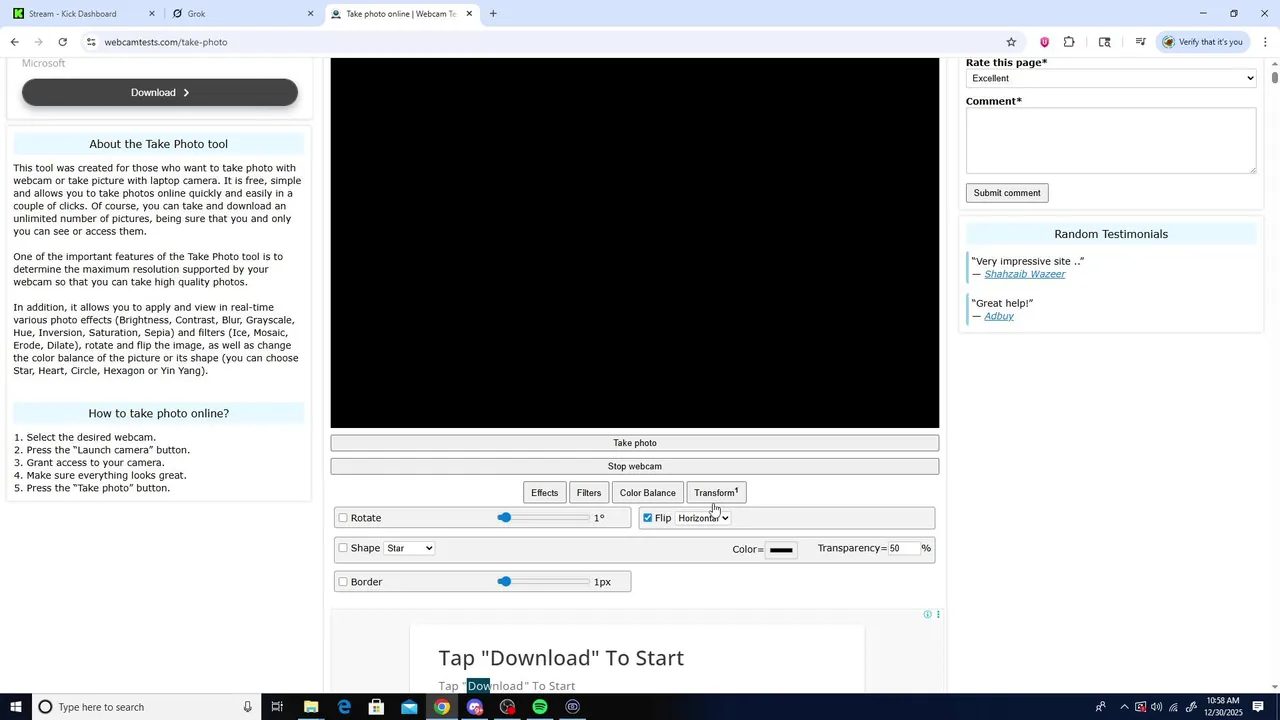Switch to the Grok tab
Screen dimensions: 1280x720
[240, 14]
